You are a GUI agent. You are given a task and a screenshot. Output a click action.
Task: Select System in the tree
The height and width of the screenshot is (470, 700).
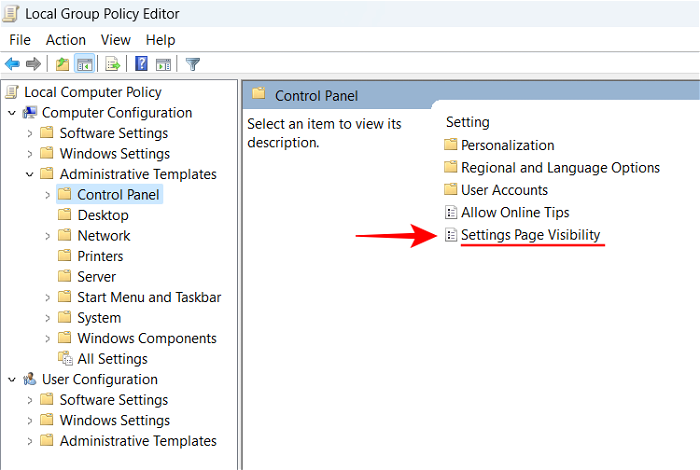pos(99,318)
